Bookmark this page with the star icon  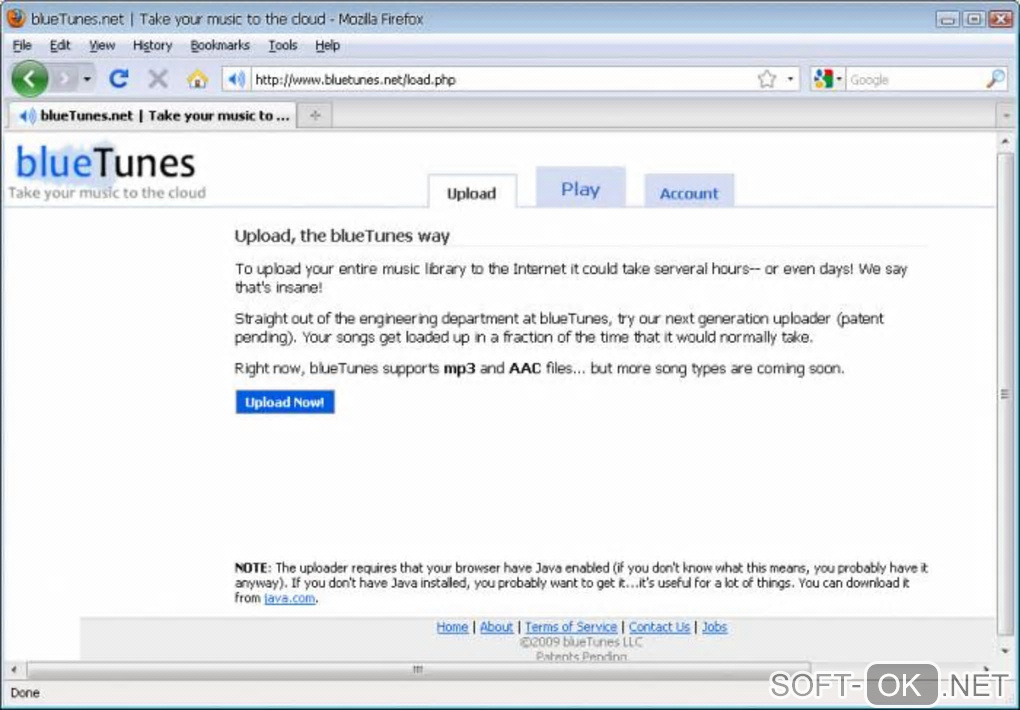click(x=767, y=79)
